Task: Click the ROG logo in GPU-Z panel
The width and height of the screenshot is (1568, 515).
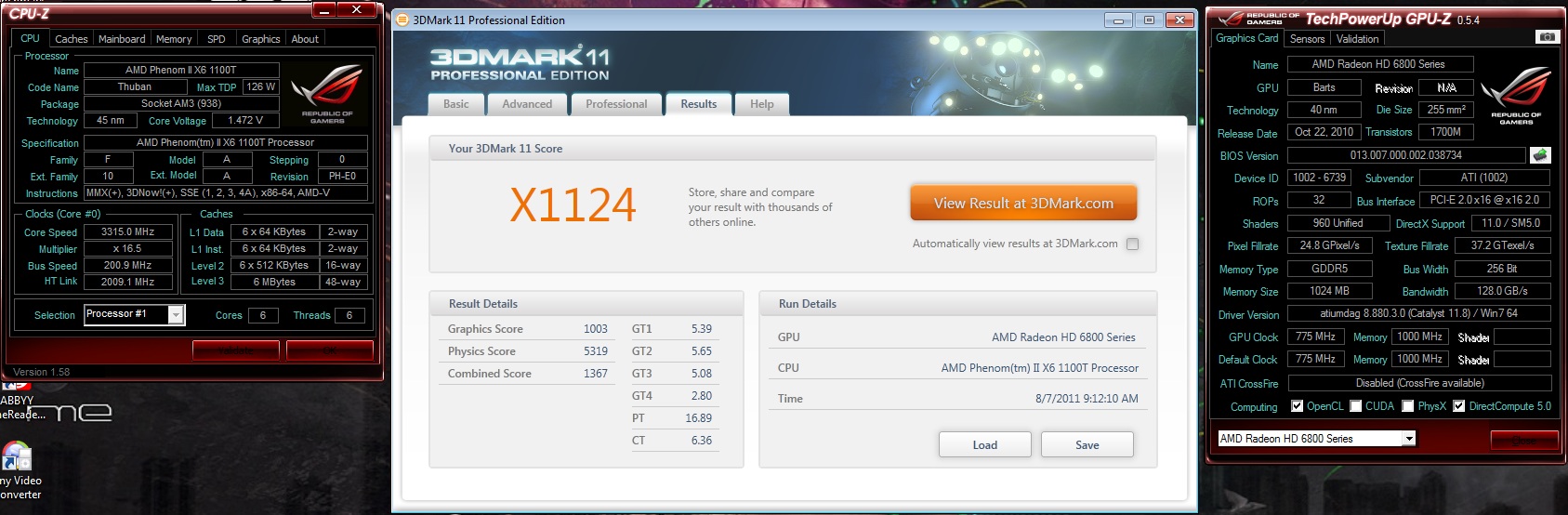Action: [1516, 96]
